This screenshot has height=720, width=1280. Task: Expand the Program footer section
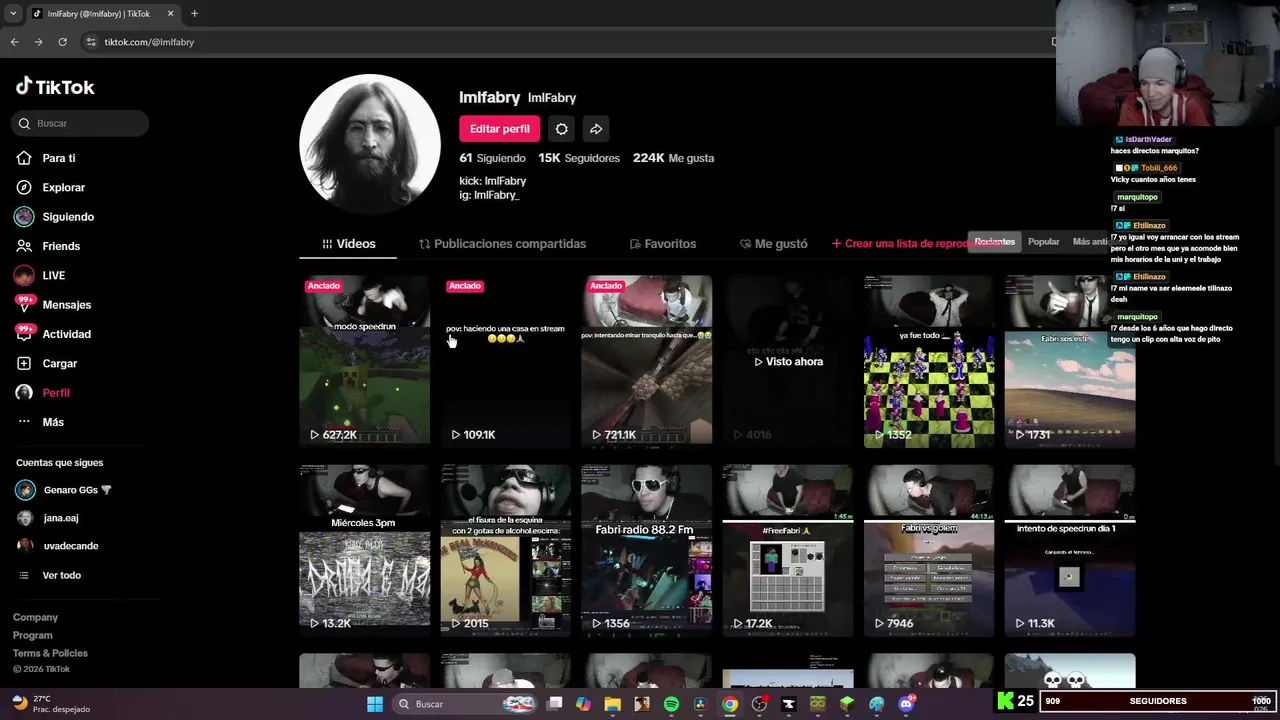click(32, 635)
